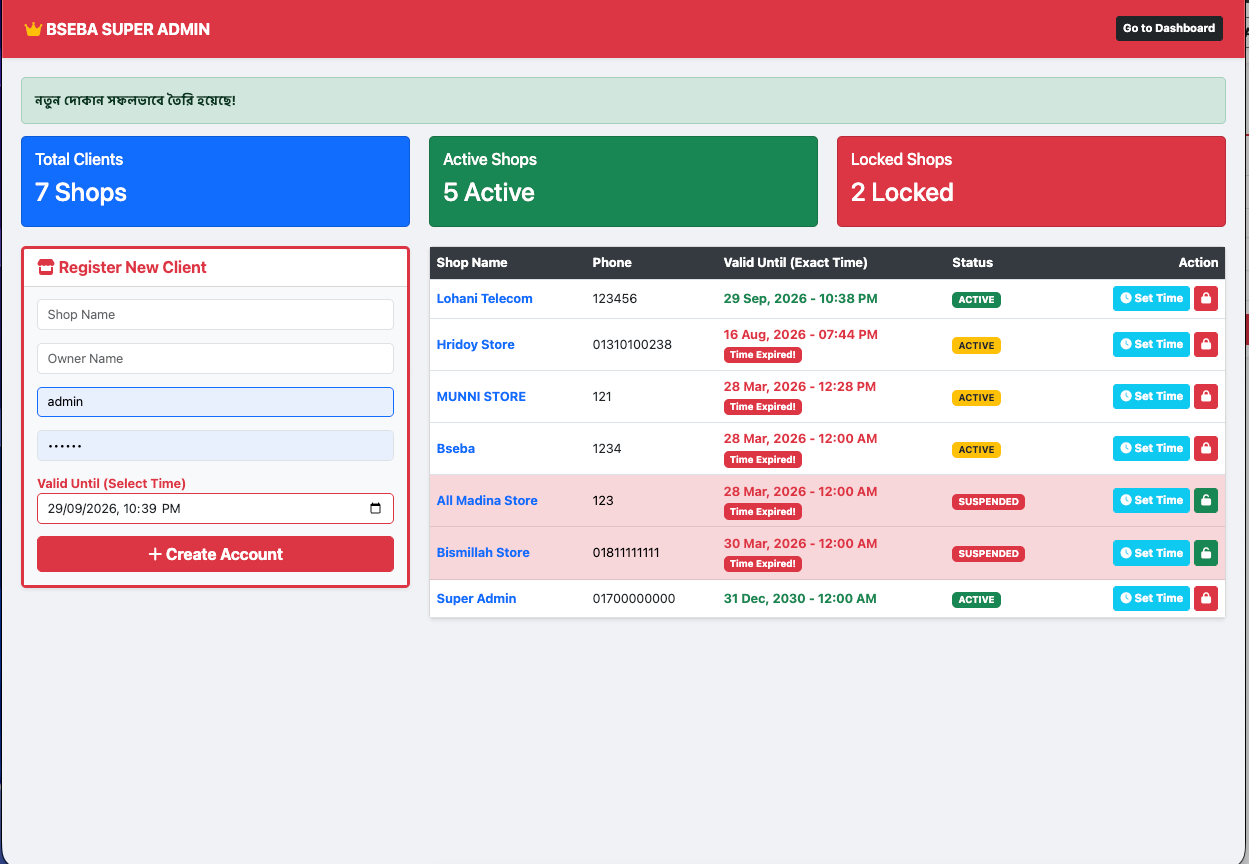The image size is (1249, 864).
Task: Click the username field containing admin
Action: tap(215, 401)
